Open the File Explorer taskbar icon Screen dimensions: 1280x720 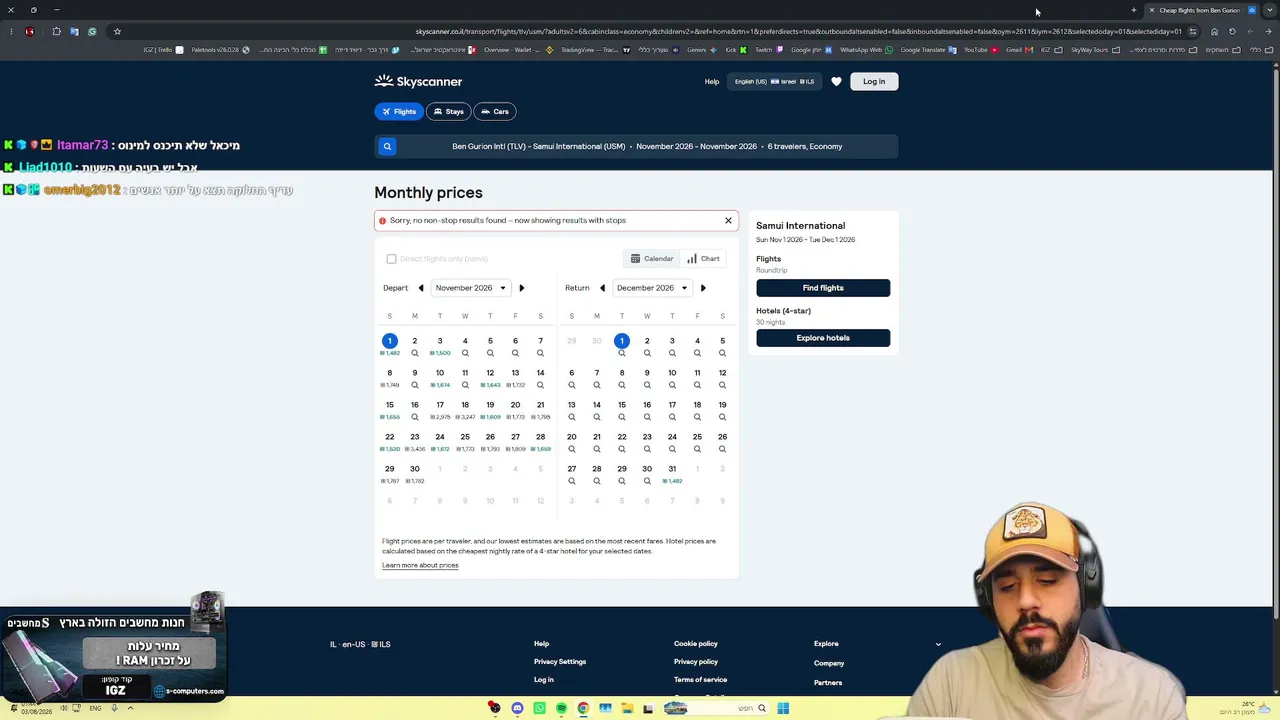(627, 708)
